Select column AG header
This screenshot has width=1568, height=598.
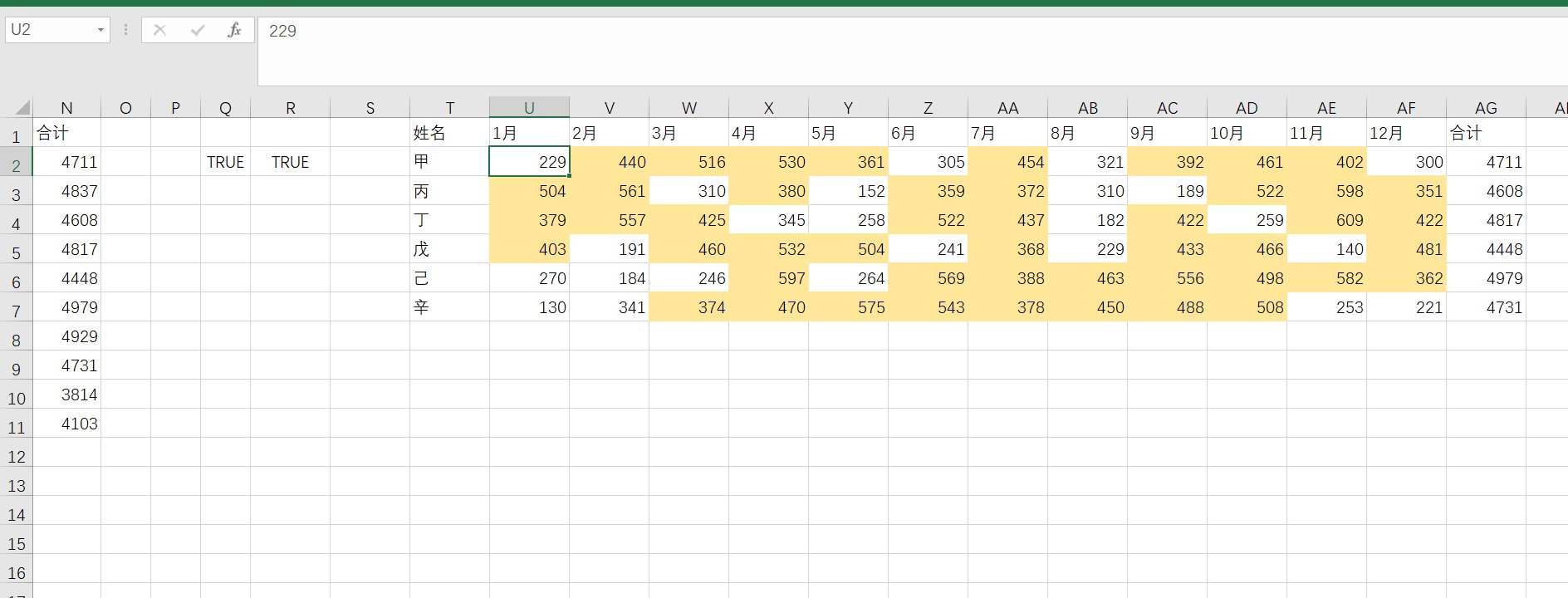(1486, 108)
